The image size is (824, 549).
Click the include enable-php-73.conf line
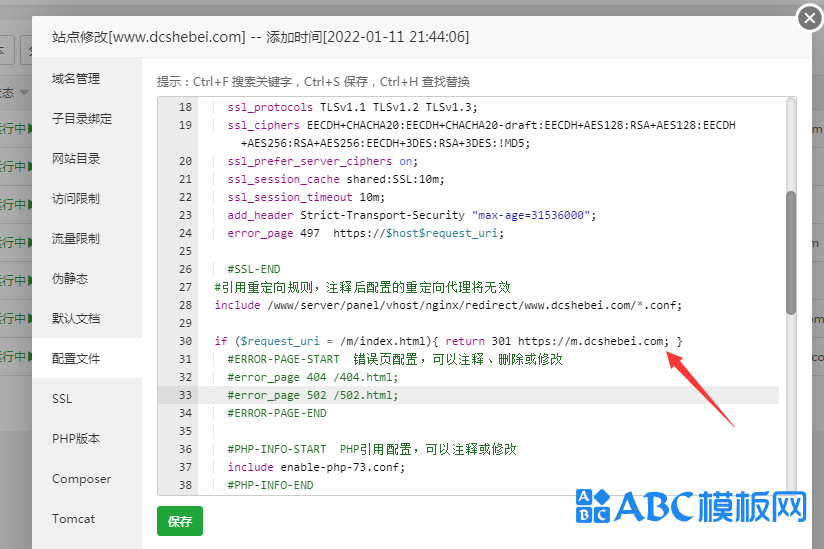316,467
